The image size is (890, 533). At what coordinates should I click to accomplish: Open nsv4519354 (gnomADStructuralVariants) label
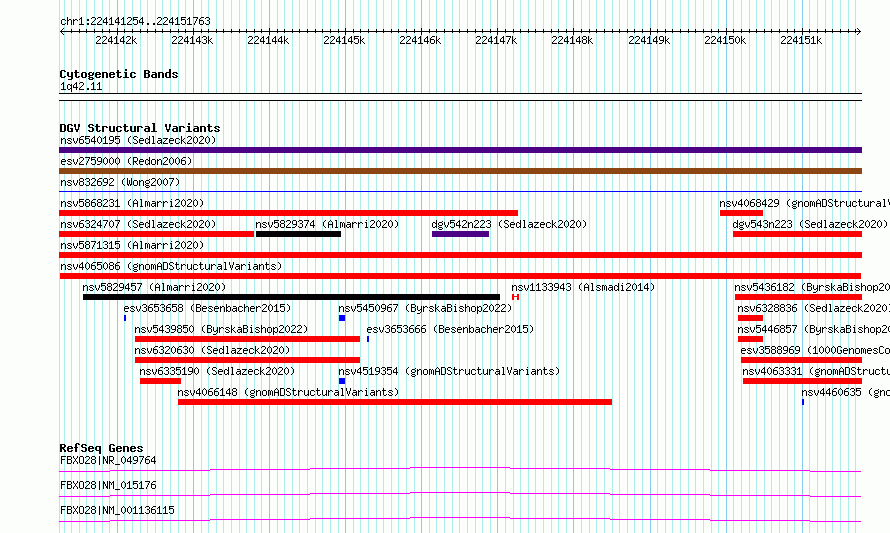(449, 371)
